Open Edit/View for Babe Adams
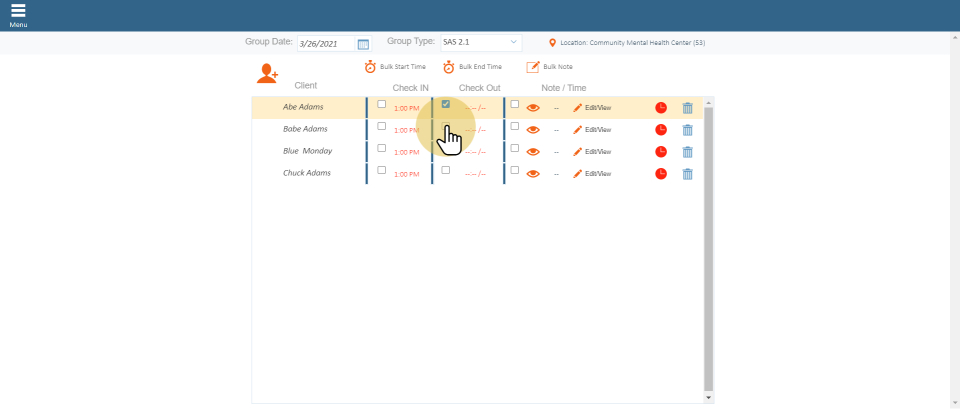The height and width of the screenshot is (410, 960). pyautogui.click(x=592, y=130)
